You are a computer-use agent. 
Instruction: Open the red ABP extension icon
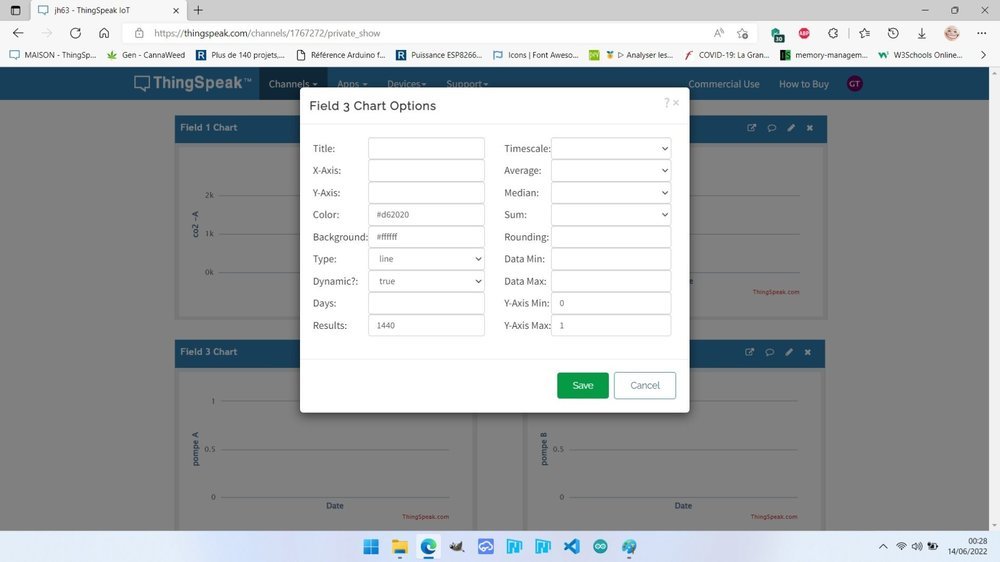tap(804, 33)
